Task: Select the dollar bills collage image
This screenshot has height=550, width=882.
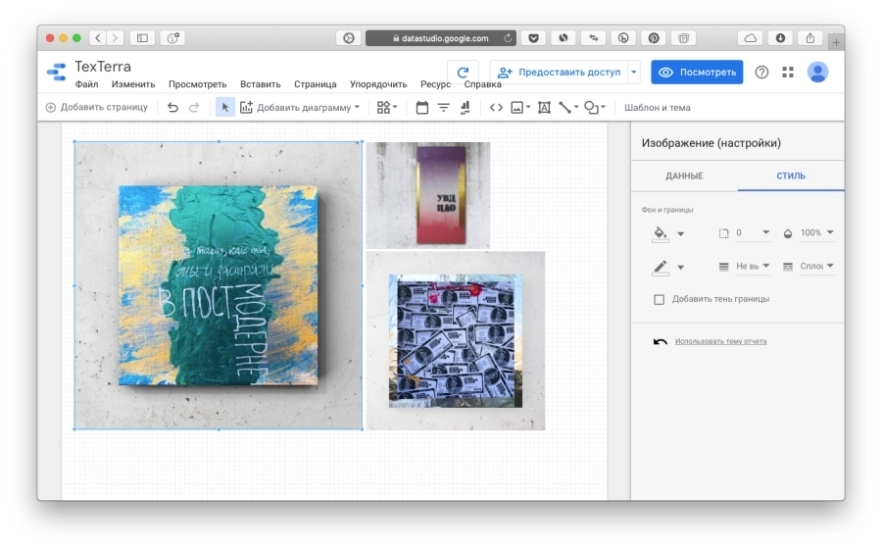Action: (x=456, y=341)
